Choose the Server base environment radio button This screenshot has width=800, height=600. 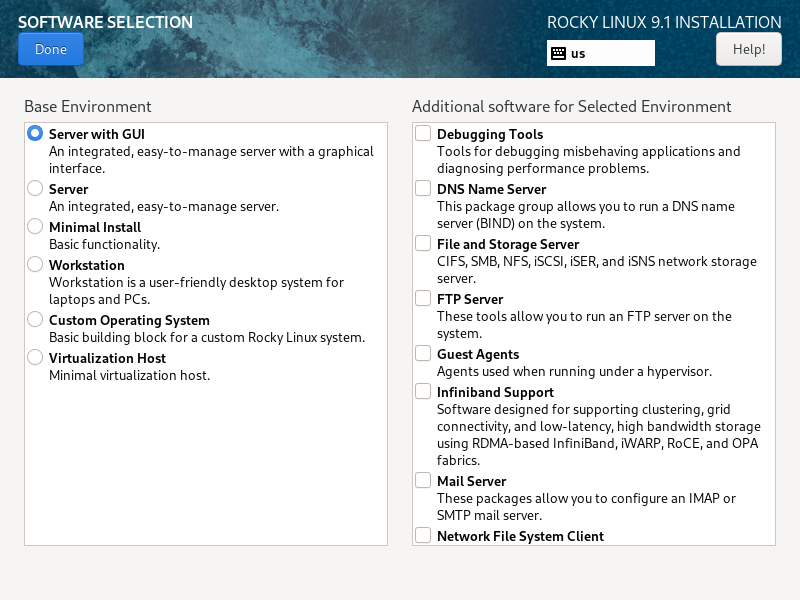click(35, 189)
